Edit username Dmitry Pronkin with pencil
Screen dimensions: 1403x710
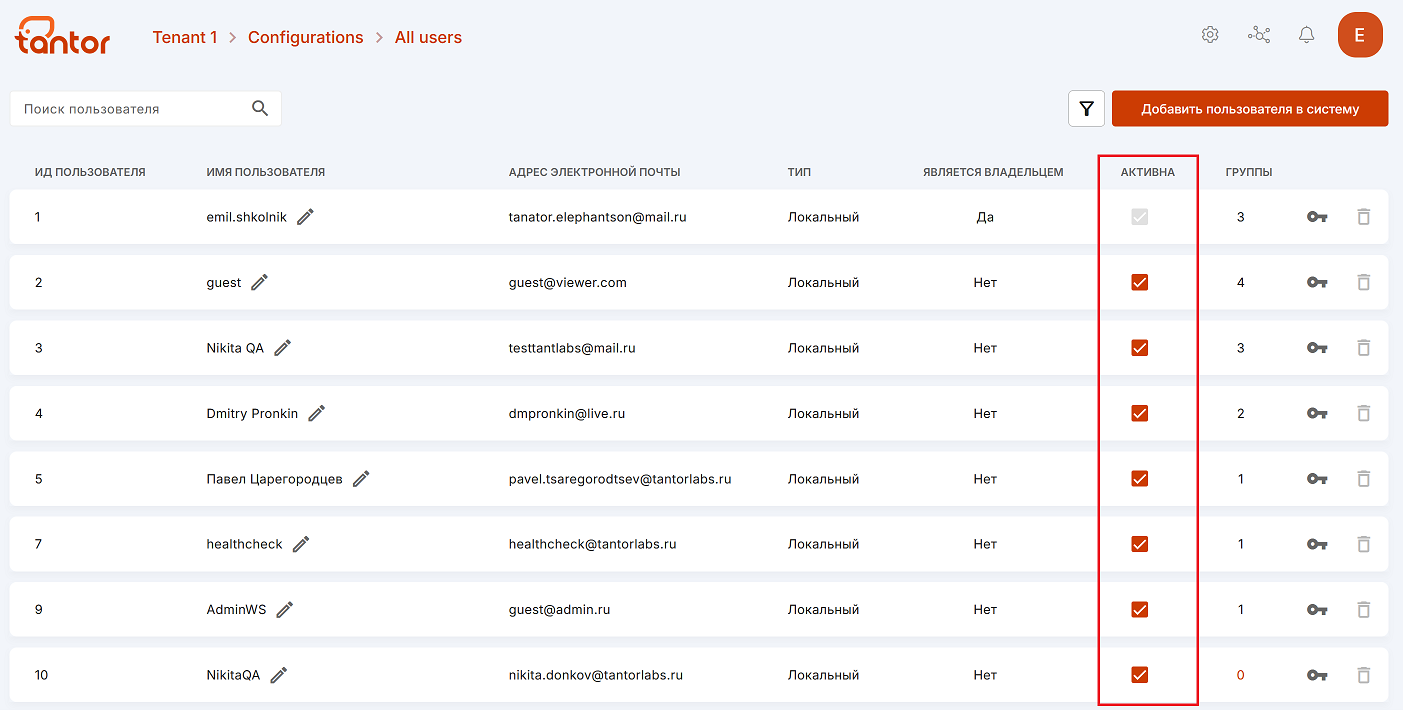pos(317,413)
